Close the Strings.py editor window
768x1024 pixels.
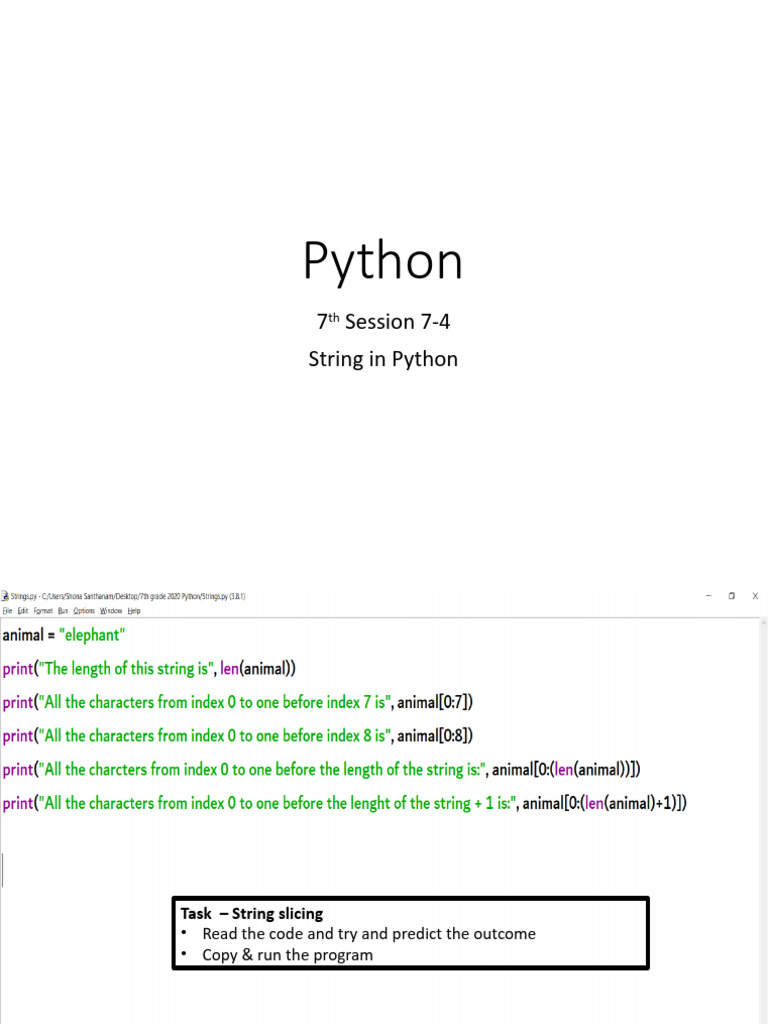(x=755, y=596)
